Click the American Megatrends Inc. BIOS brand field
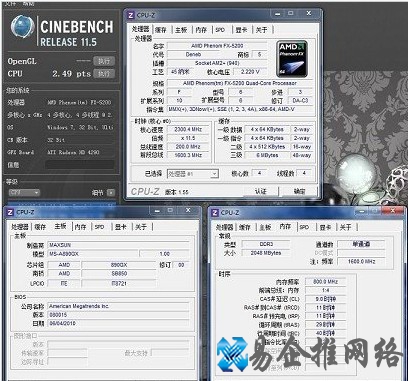 [119, 306]
